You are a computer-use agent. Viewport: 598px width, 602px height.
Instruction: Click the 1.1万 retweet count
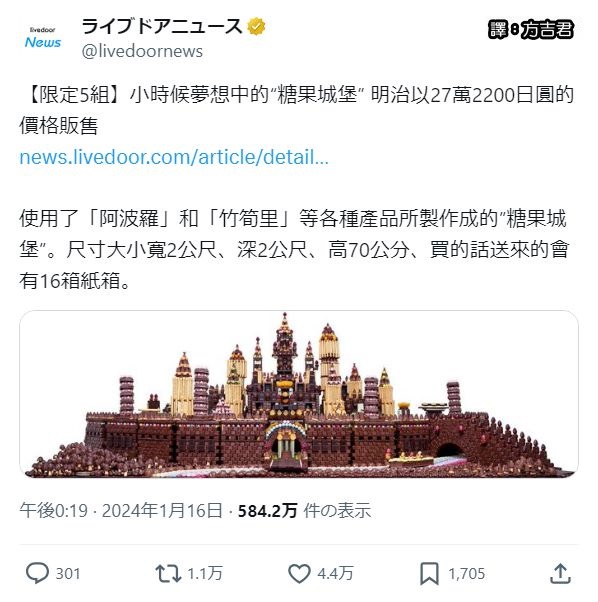click(x=205, y=574)
